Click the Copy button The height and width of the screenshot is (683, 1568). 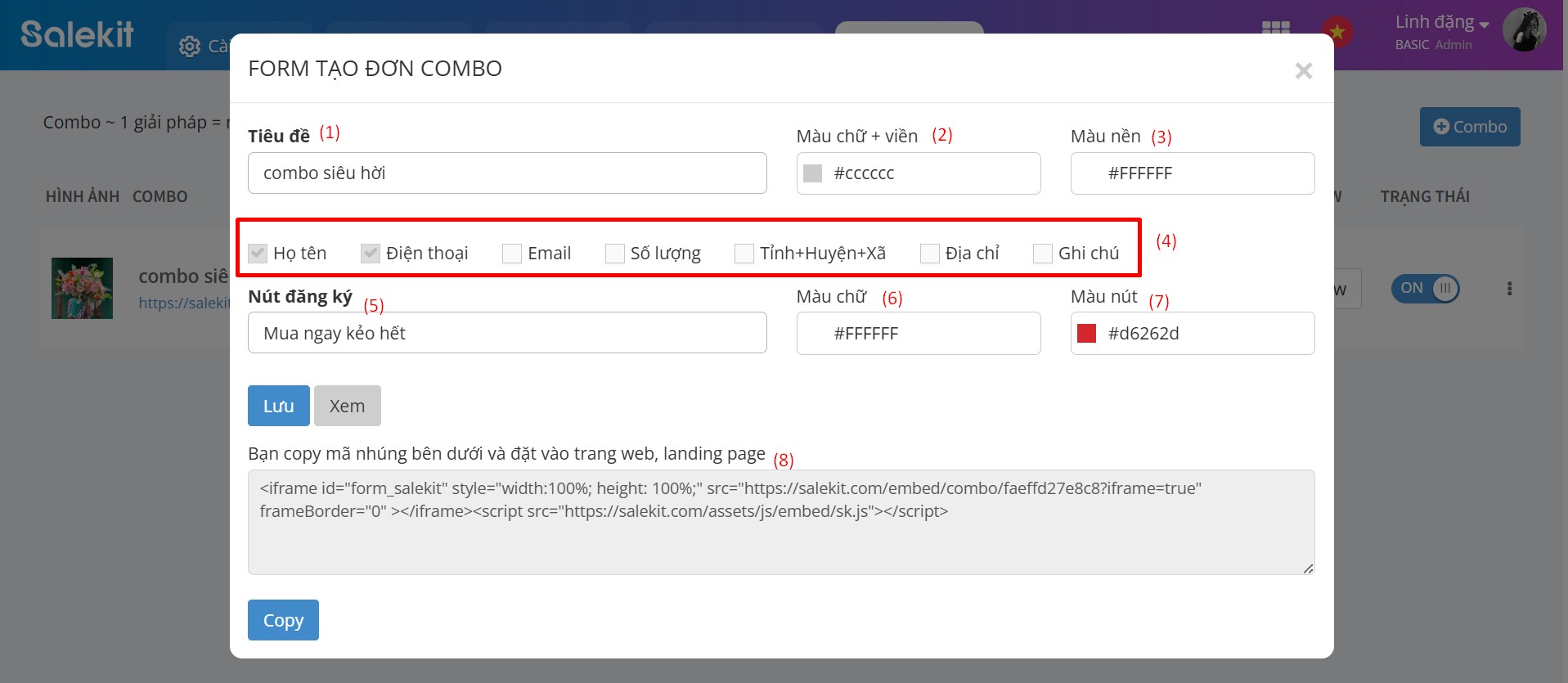pyautogui.click(x=283, y=620)
